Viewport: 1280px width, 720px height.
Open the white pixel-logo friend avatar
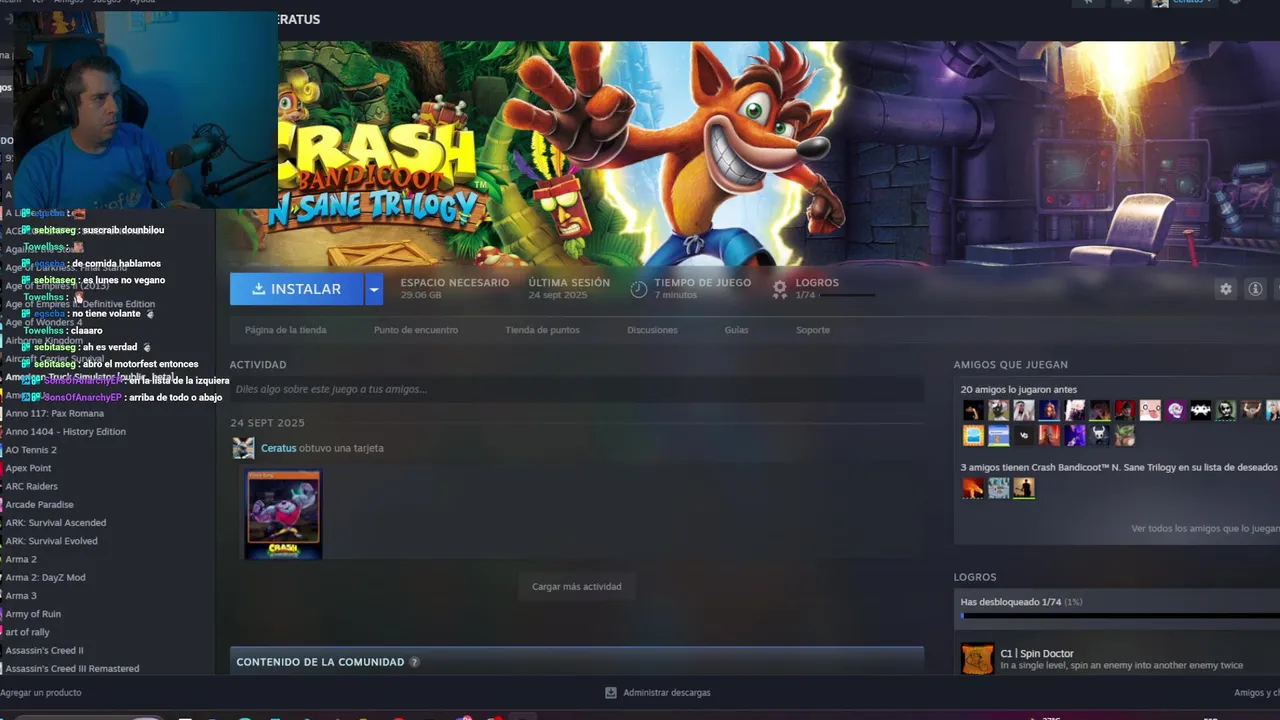[1200, 410]
